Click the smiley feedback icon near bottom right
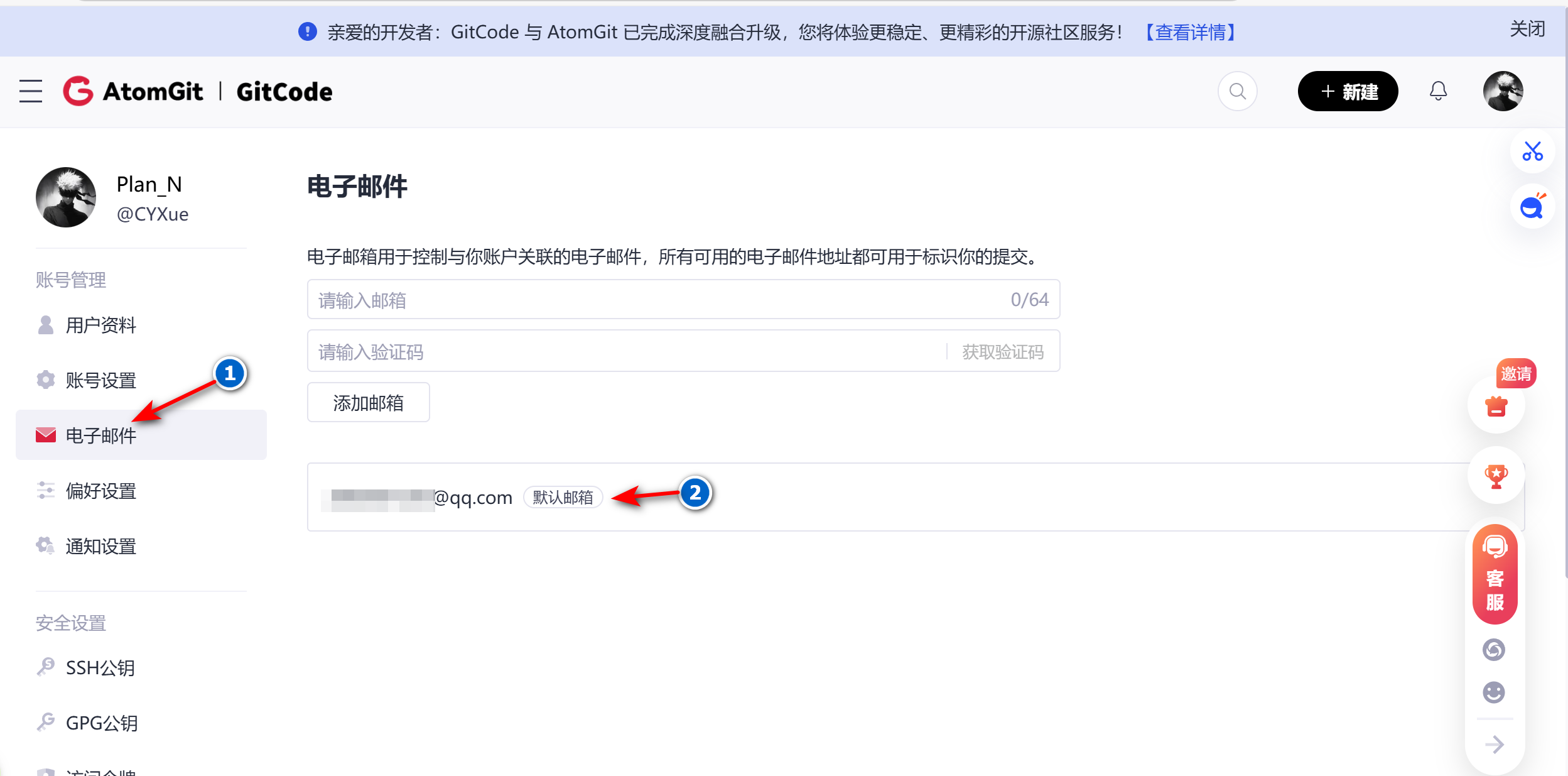 (x=1495, y=692)
